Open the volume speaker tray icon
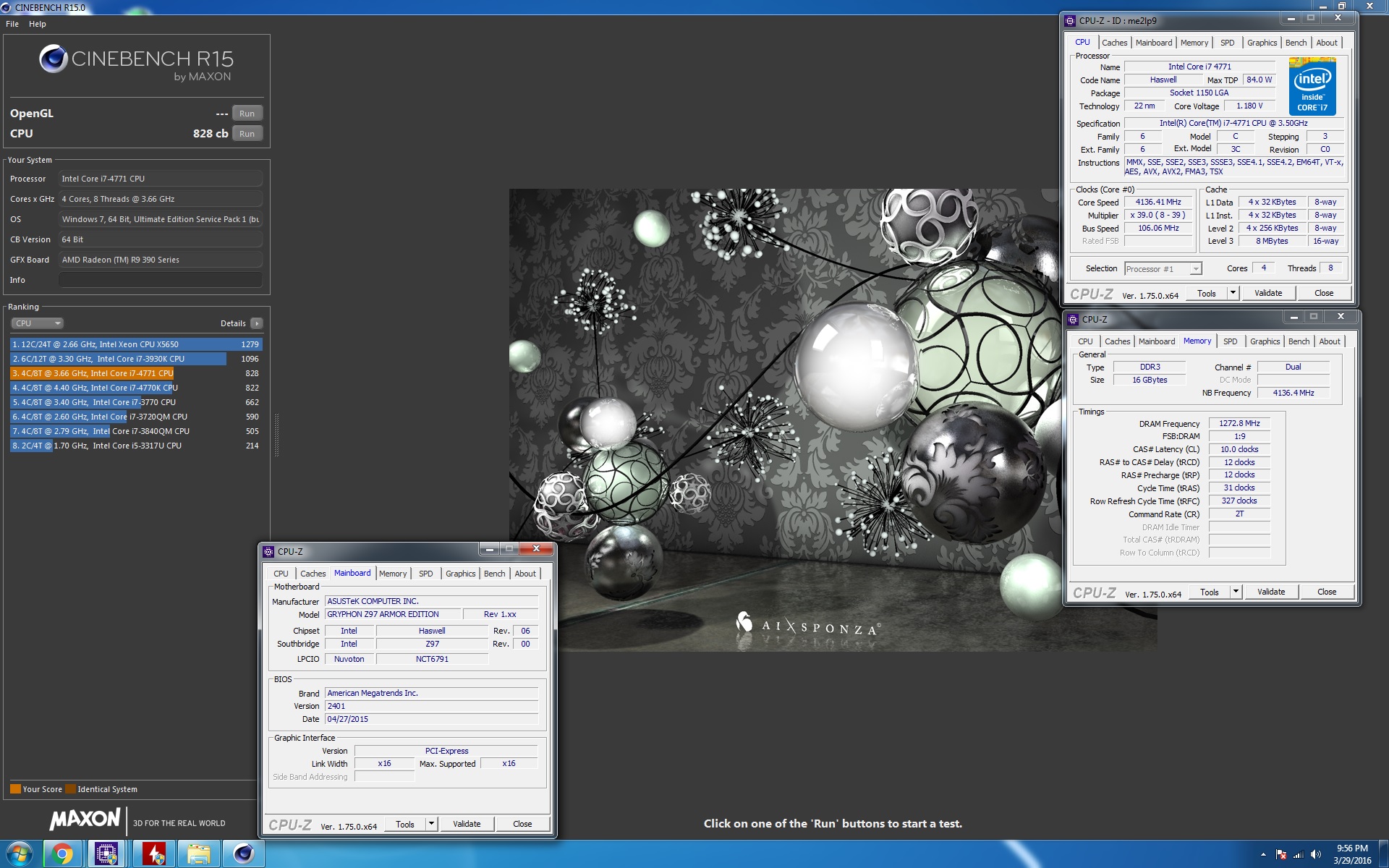Viewport: 1389px width, 868px height. point(1316,854)
